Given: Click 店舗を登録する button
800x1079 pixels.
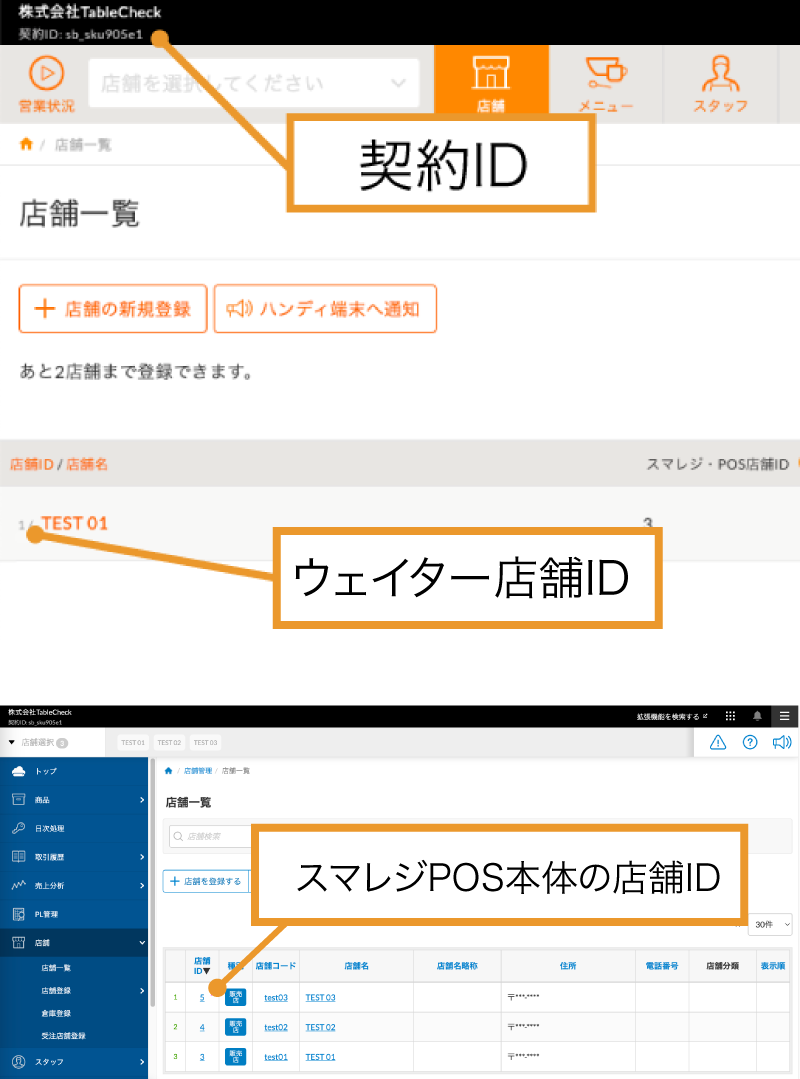Looking at the screenshot, I should (206, 882).
